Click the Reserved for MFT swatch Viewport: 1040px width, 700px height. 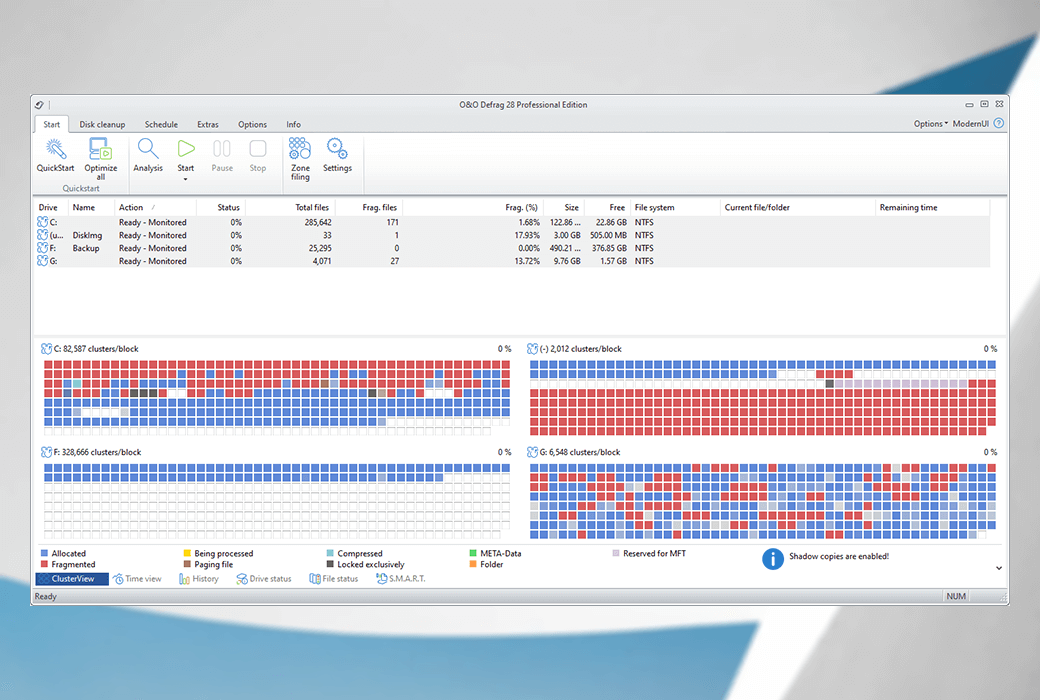[616, 553]
